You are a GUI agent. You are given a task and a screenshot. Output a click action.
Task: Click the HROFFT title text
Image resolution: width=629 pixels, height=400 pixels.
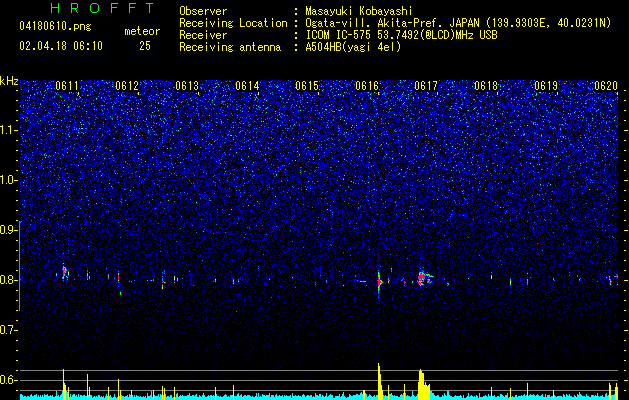pyautogui.click(x=103, y=8)
